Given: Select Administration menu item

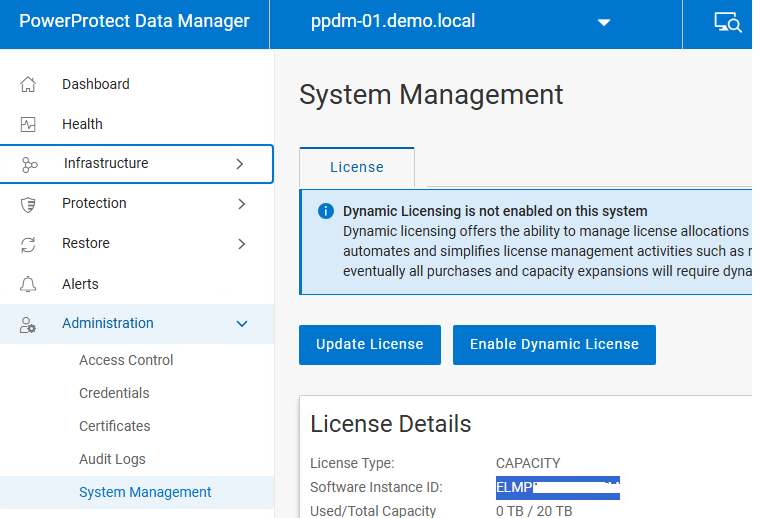Looking at the screenshot, I should pyautogui.click(x=137, y=324).
